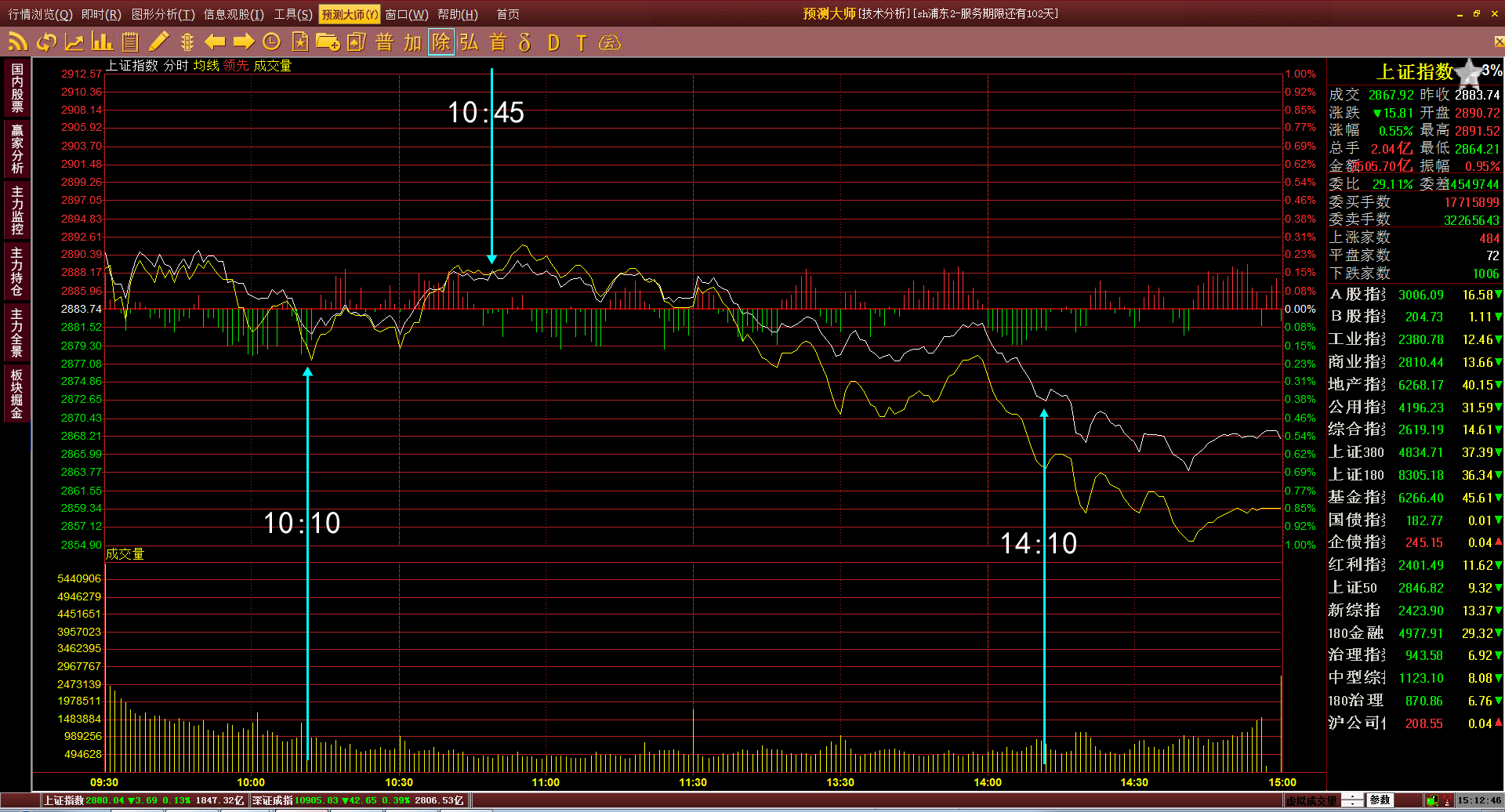Toggle the 均线 legend in the chart header
The width and height of the screenshot is (1505, 812).
[x=206, y=66]
